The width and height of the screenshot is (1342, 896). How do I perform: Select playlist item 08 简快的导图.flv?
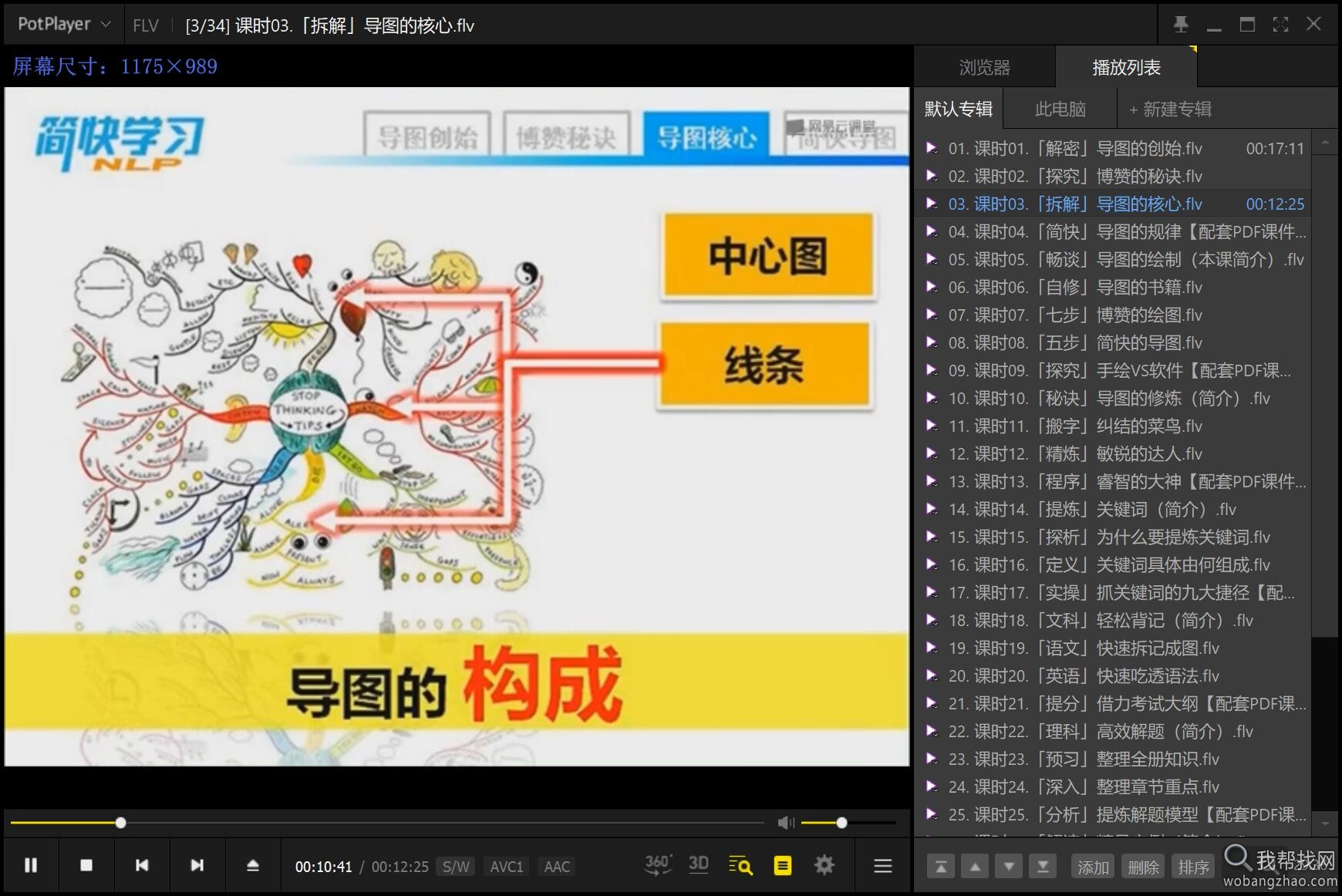(1114, 342)
